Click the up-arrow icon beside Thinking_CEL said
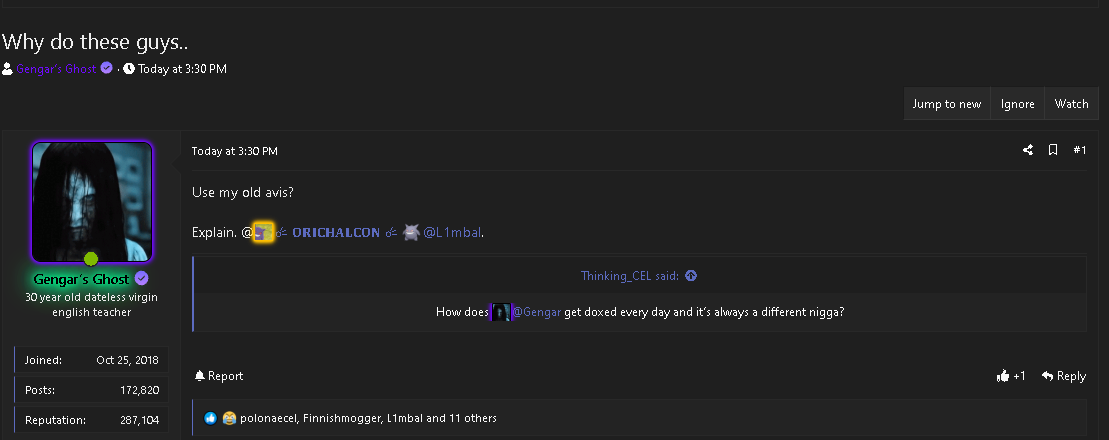1109x440 pixels. pyautogui.click(x=691, y=276)
